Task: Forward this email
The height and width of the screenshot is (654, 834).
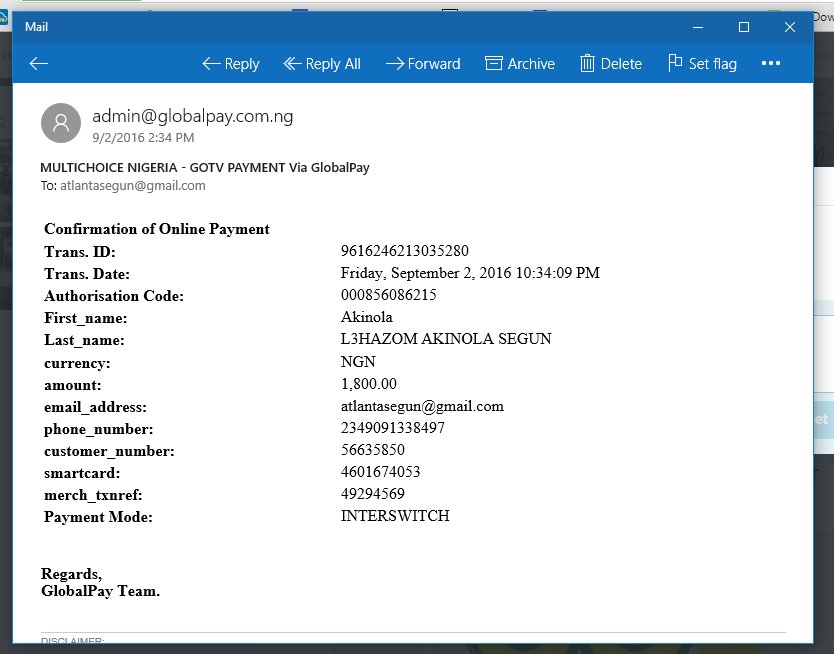Action: 423,64
